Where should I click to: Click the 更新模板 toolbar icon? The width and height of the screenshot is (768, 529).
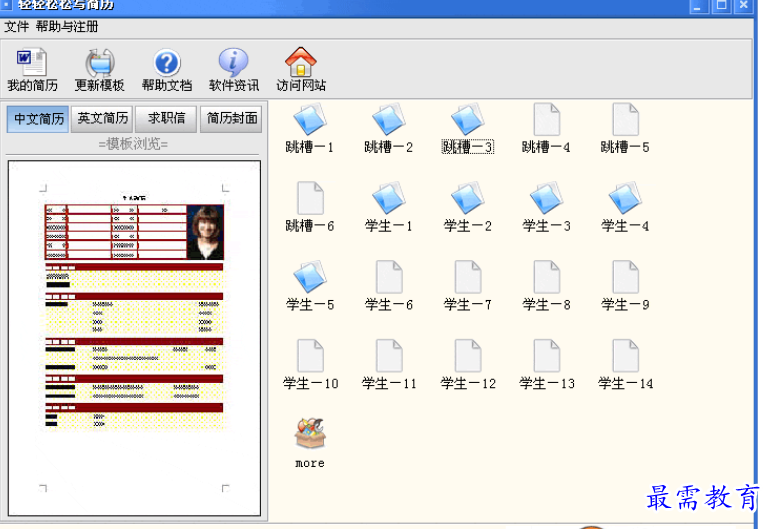[x=100, y=63]
